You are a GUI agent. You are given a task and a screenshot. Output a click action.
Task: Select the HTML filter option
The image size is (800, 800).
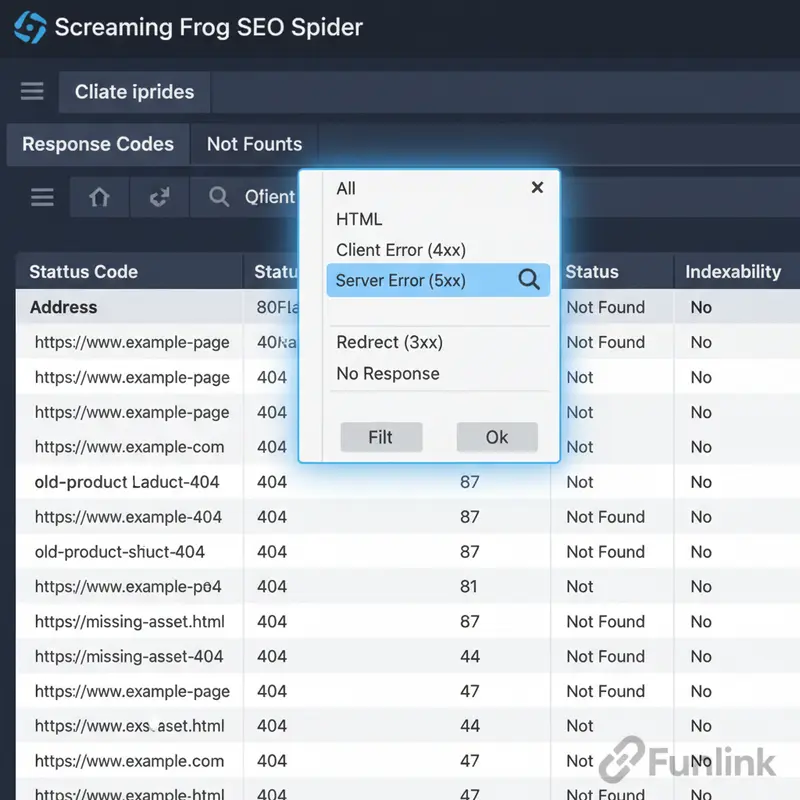pos(359,219)
